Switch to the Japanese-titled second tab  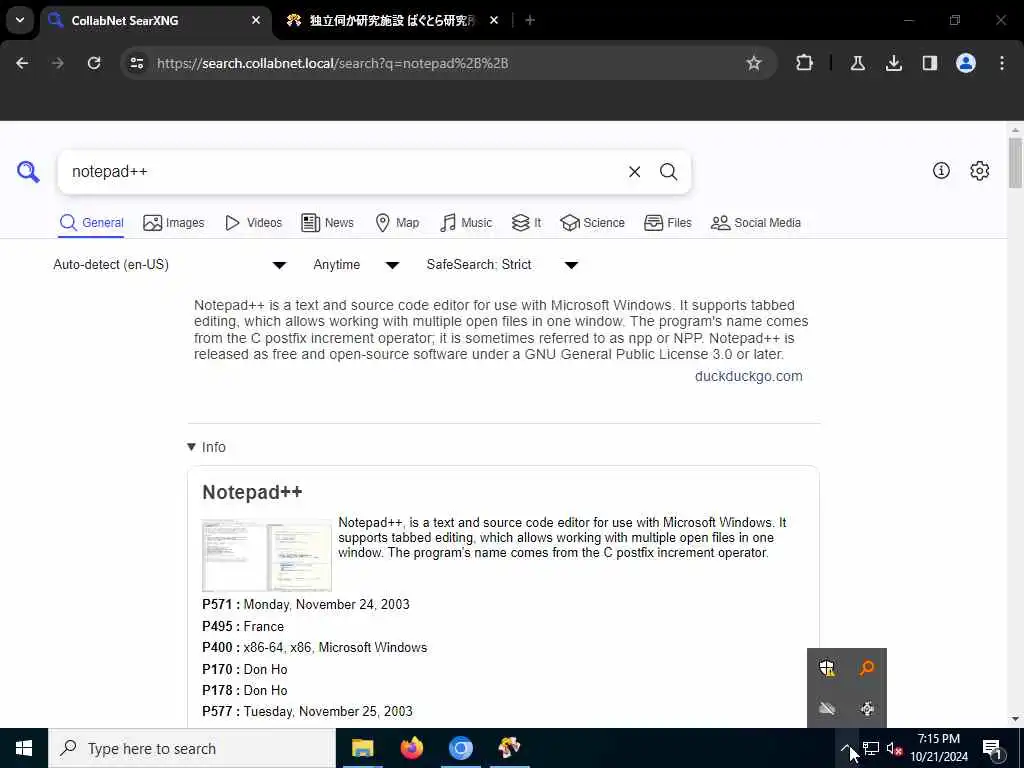click(x=392, y=20)
